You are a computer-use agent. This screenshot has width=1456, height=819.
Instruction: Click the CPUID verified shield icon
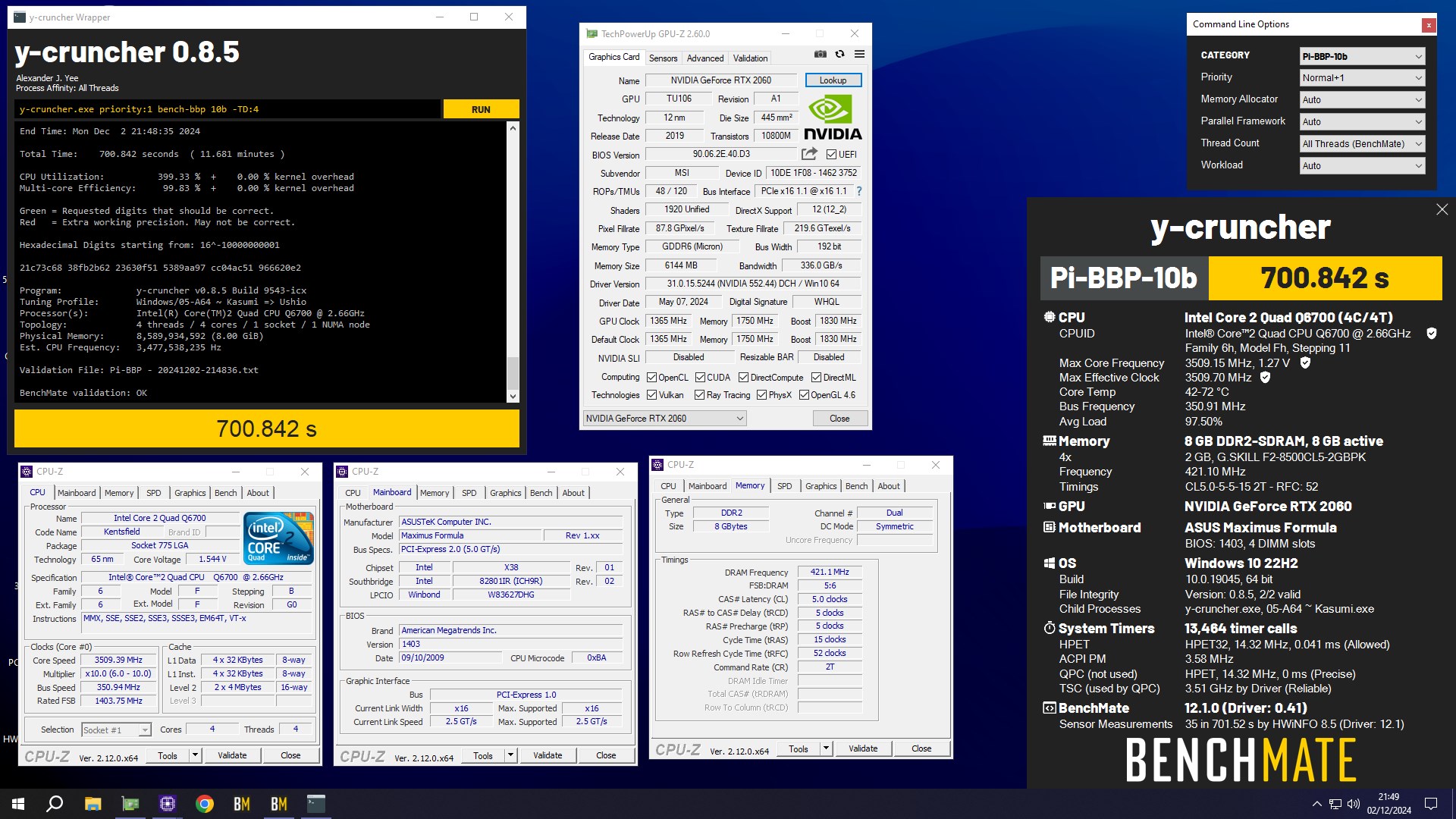coord(1432,334)
